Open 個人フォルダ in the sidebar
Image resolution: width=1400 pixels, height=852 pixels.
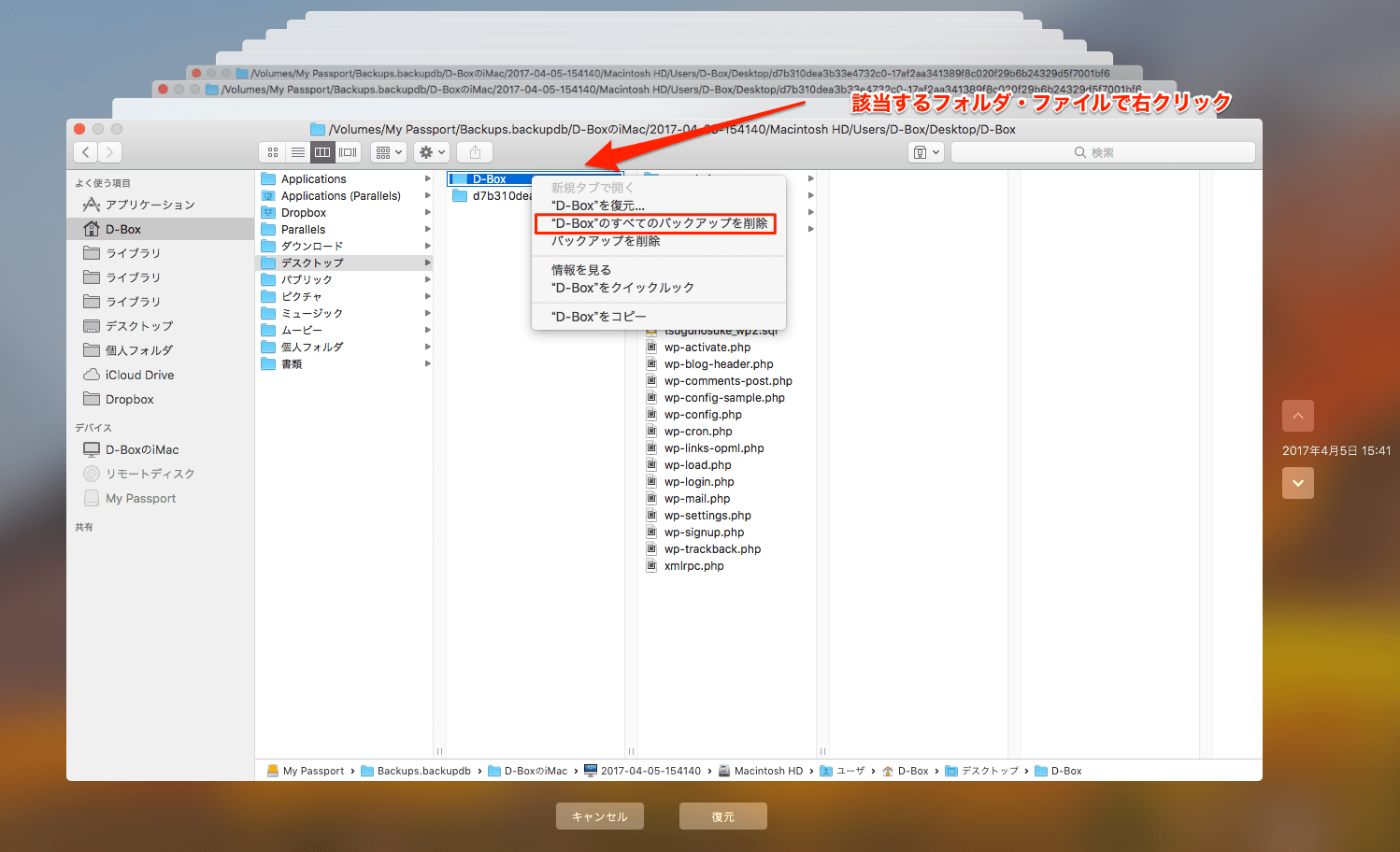point(138,350)
